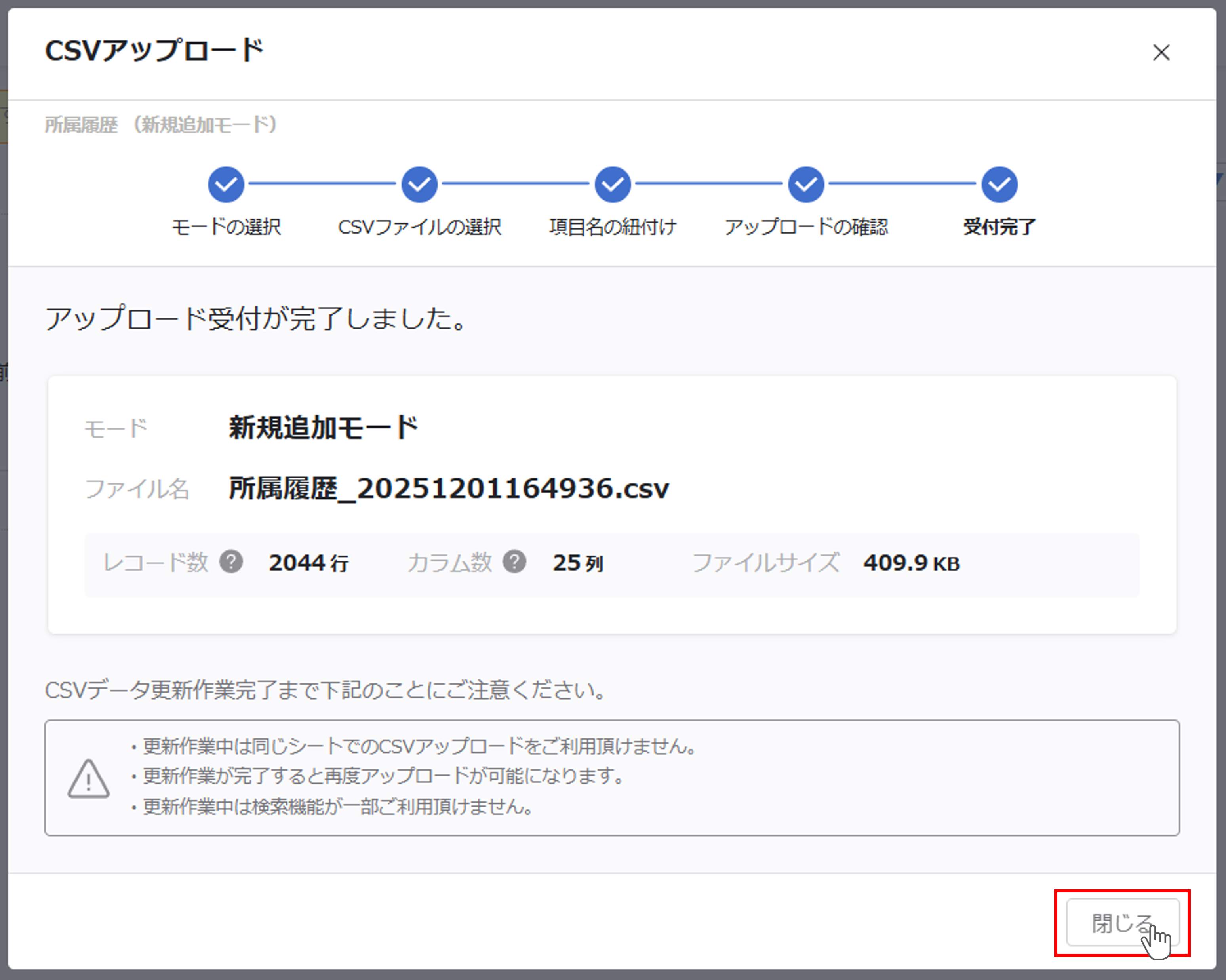Click the 409.9 KB file size value

[x=911, y=563]
